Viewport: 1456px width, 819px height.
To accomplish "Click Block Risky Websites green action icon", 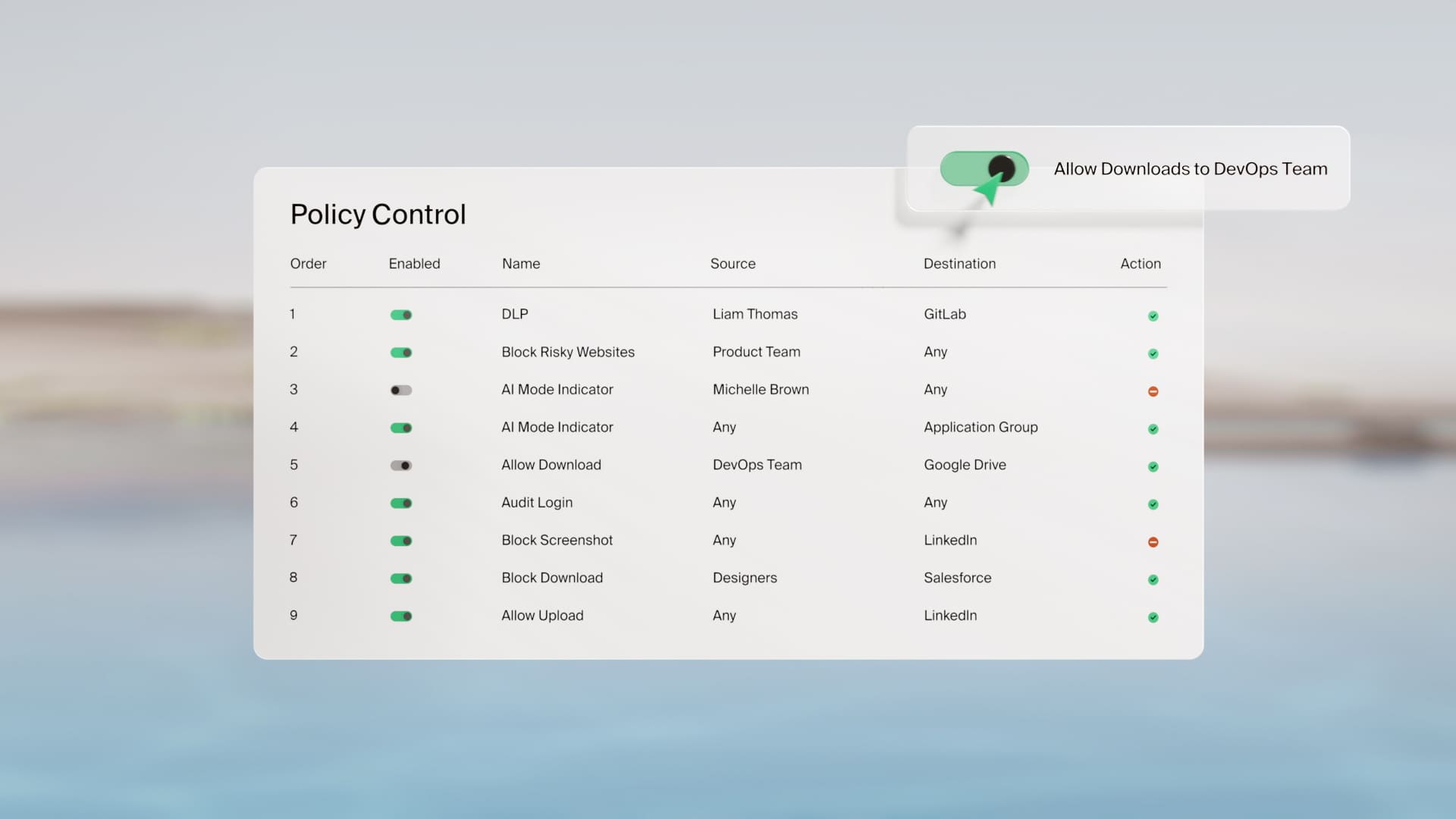I will click(1153, 353).
